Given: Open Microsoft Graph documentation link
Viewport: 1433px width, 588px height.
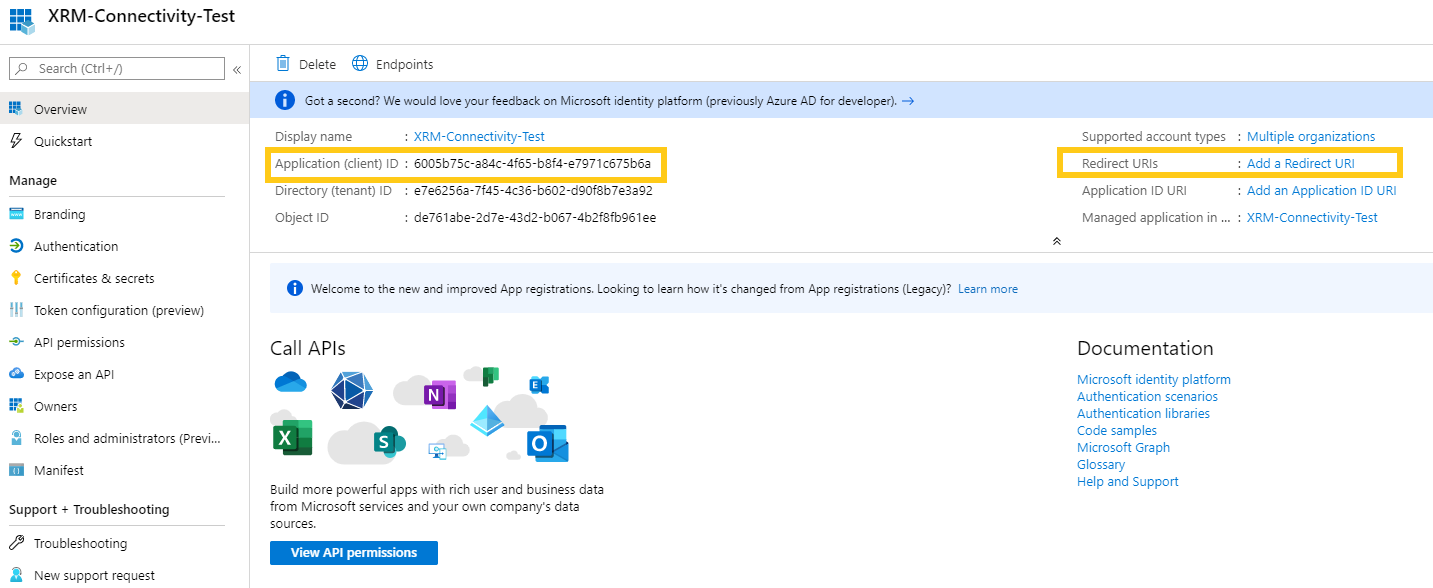Looking at the screenshot, I should pyautogui.click(x=1123, y=447).
